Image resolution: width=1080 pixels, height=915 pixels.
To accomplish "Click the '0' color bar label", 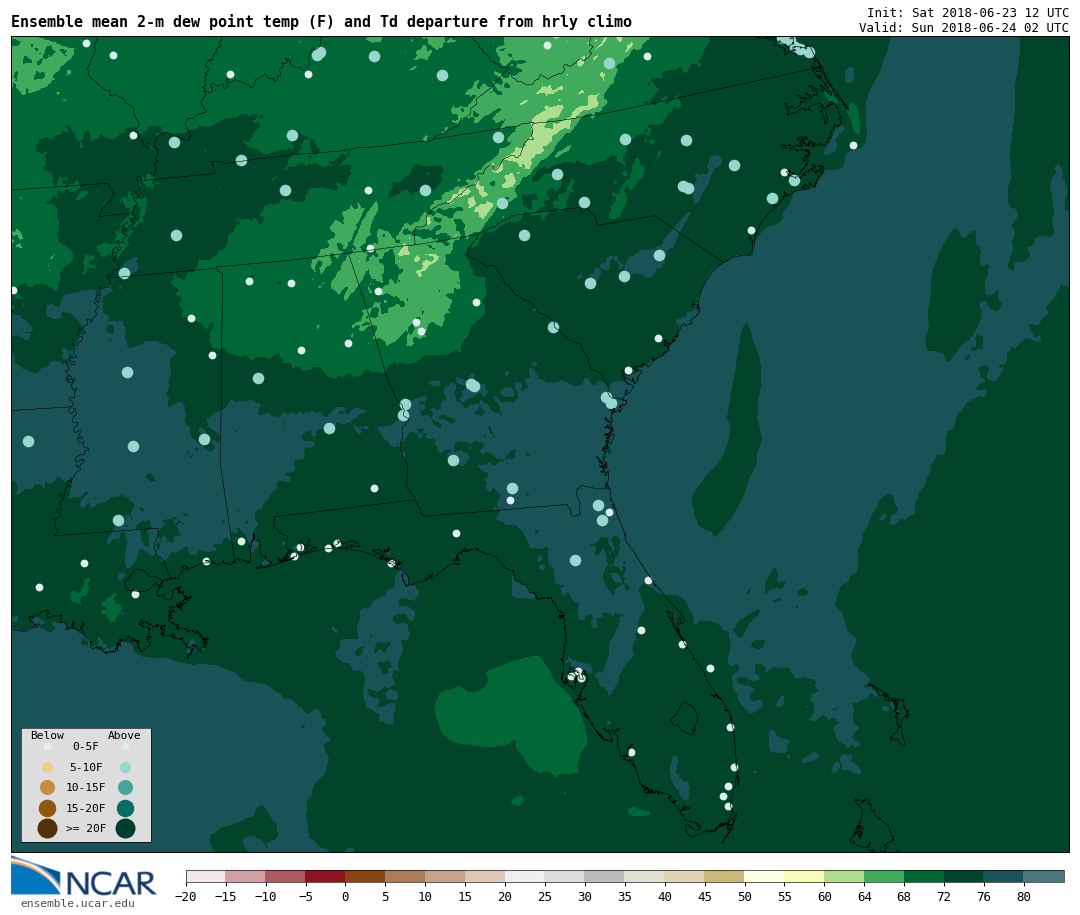I will (346, 896).
